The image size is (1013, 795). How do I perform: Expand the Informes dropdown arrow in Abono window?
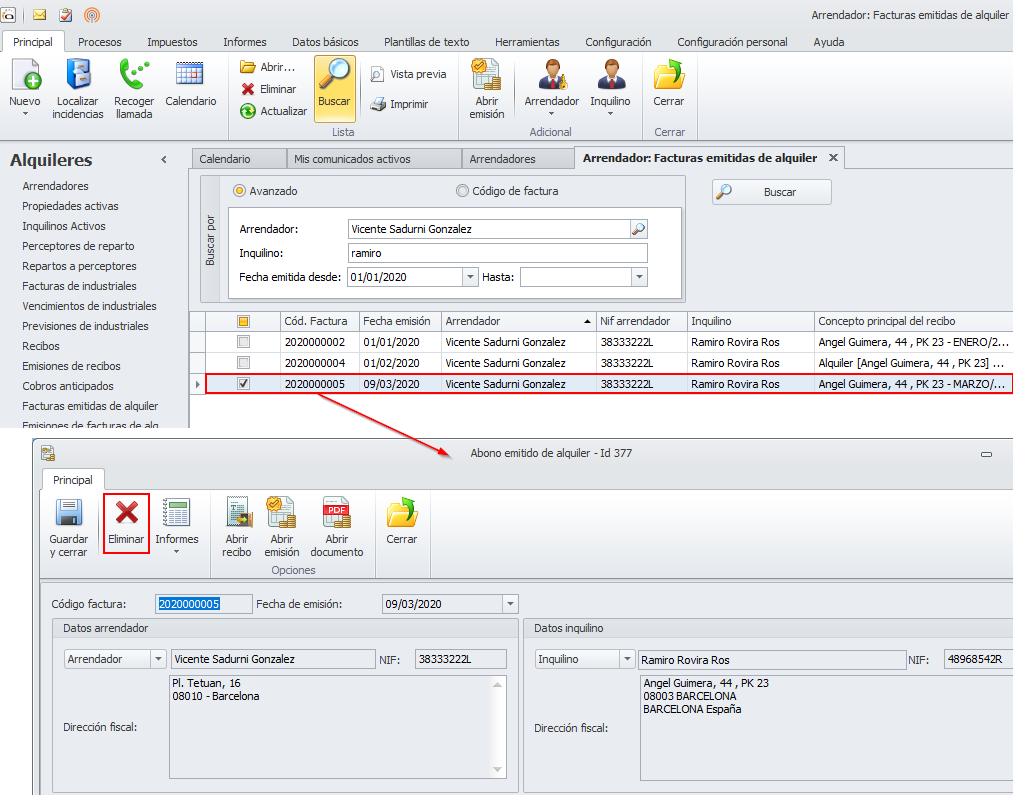tap(176, 552)
